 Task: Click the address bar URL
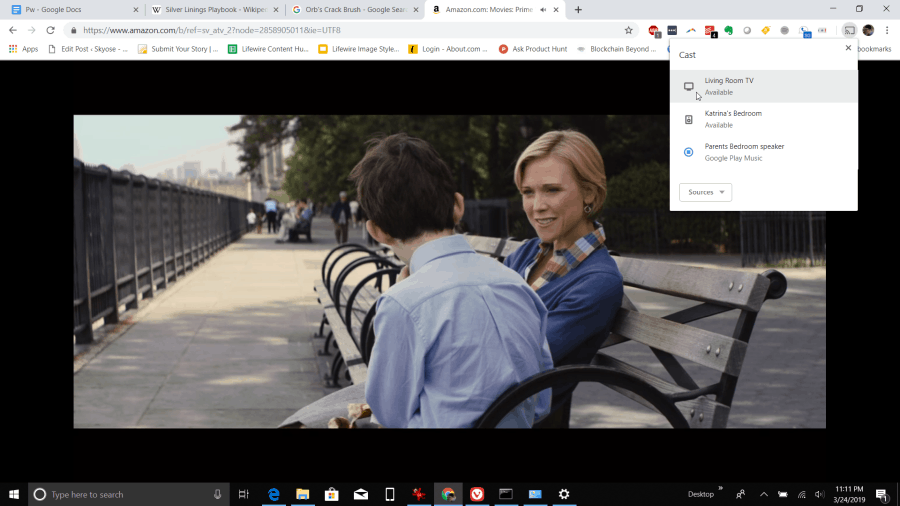(212, 30)
